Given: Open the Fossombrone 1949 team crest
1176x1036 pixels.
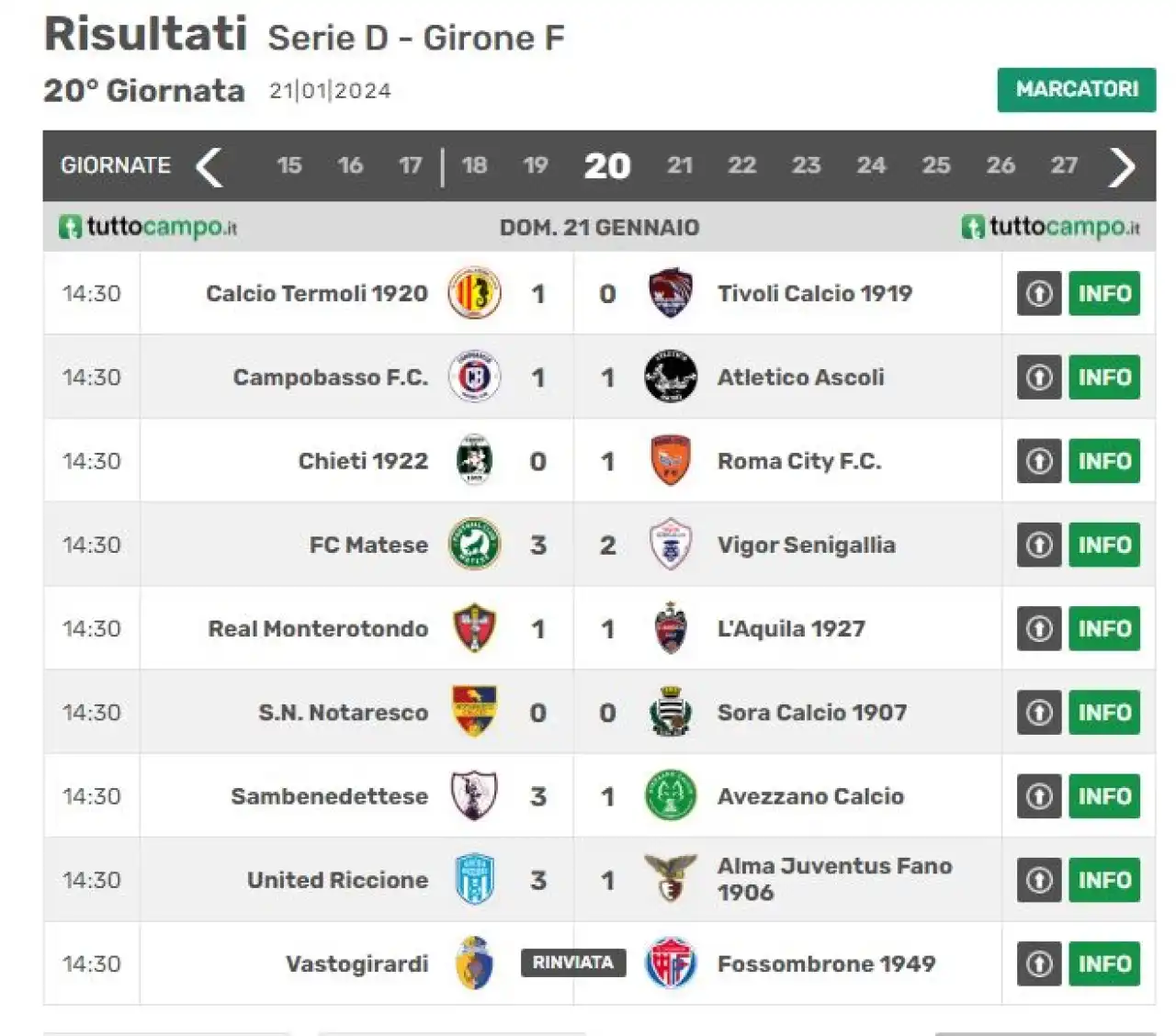Looking at the screenshot, I should click(x=670, y=963).
